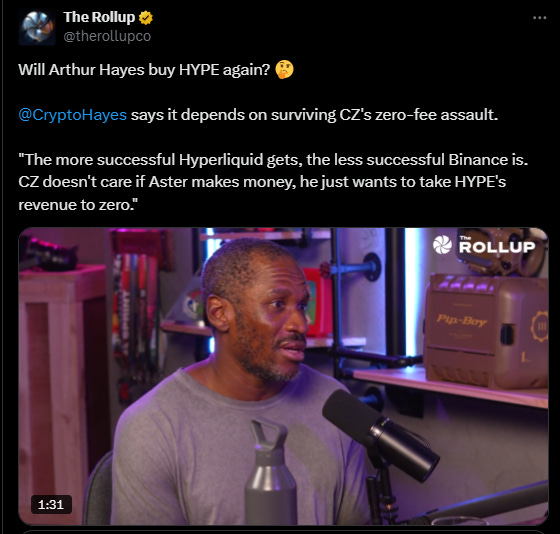Open The Rollup profile avatar
The height and width of the screenshot is (534, 560).
[37, 28]
